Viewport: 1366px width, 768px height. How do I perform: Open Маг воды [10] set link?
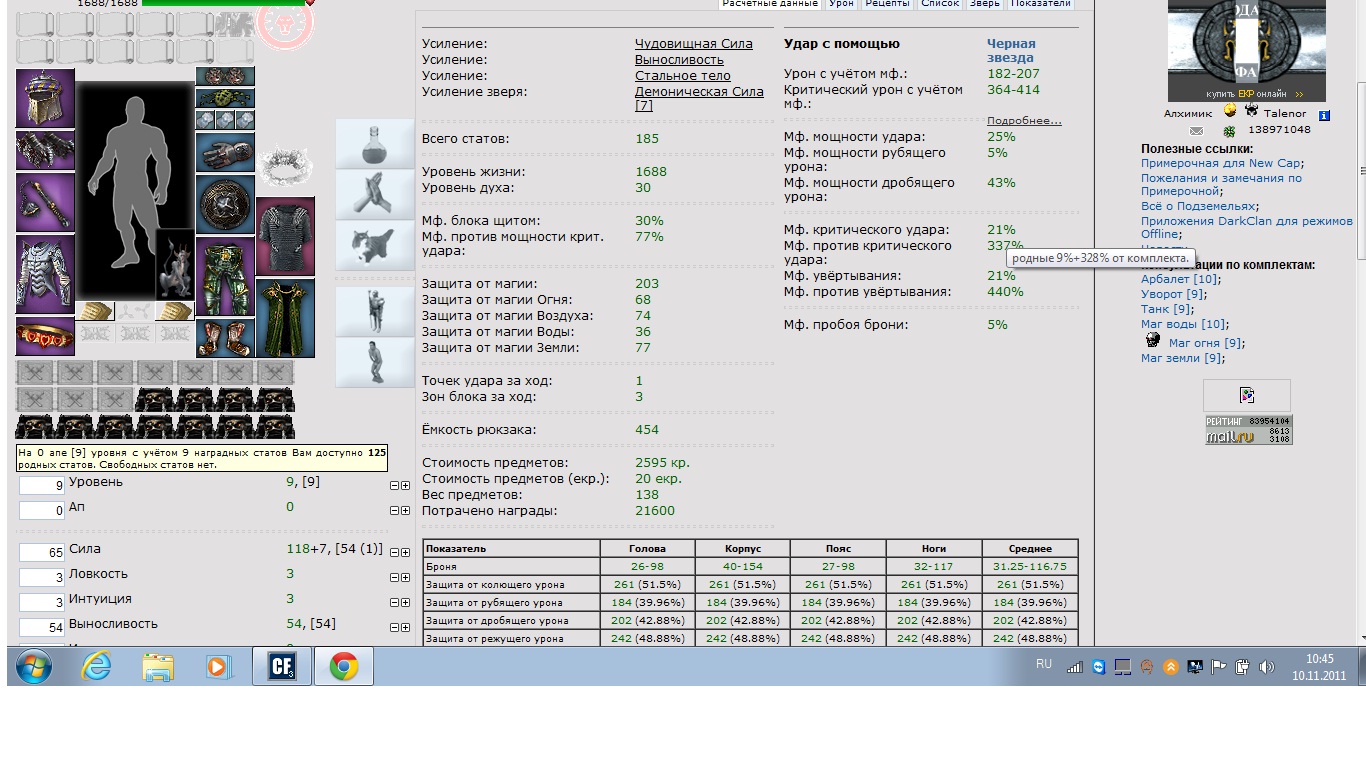coord(1183,324)
